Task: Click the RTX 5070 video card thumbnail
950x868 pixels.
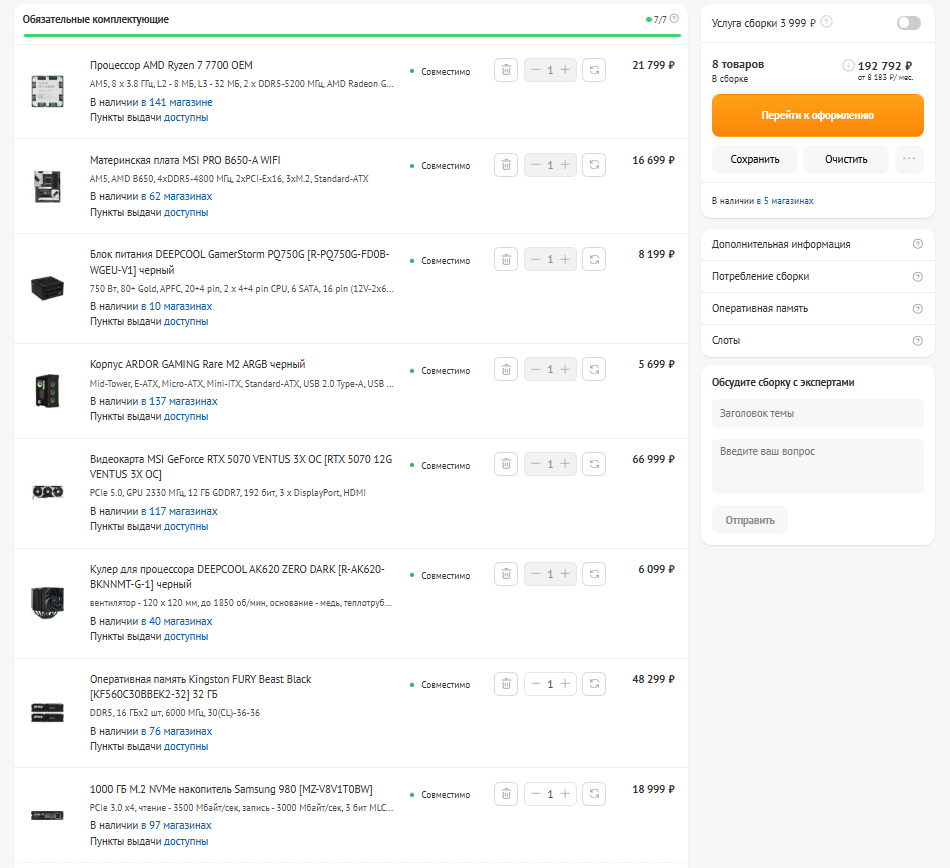Action: [47, 492]
